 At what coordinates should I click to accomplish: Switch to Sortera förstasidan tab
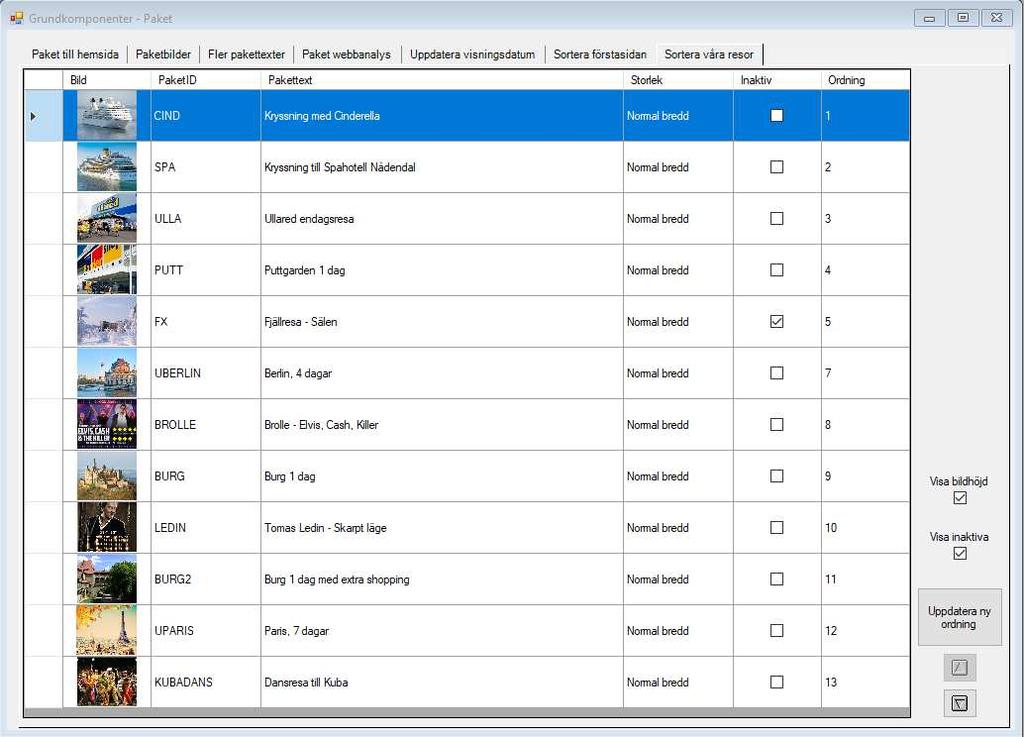point(600,54)
